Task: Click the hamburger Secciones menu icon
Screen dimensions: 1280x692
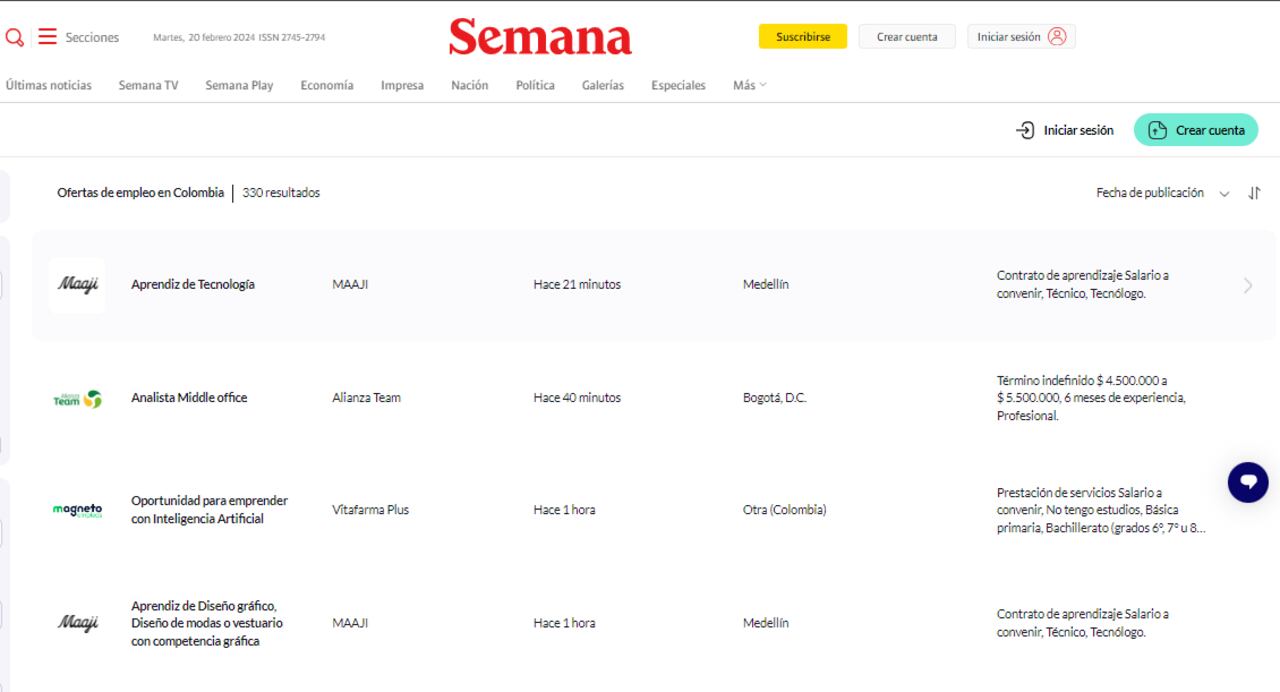Action: 47,37
